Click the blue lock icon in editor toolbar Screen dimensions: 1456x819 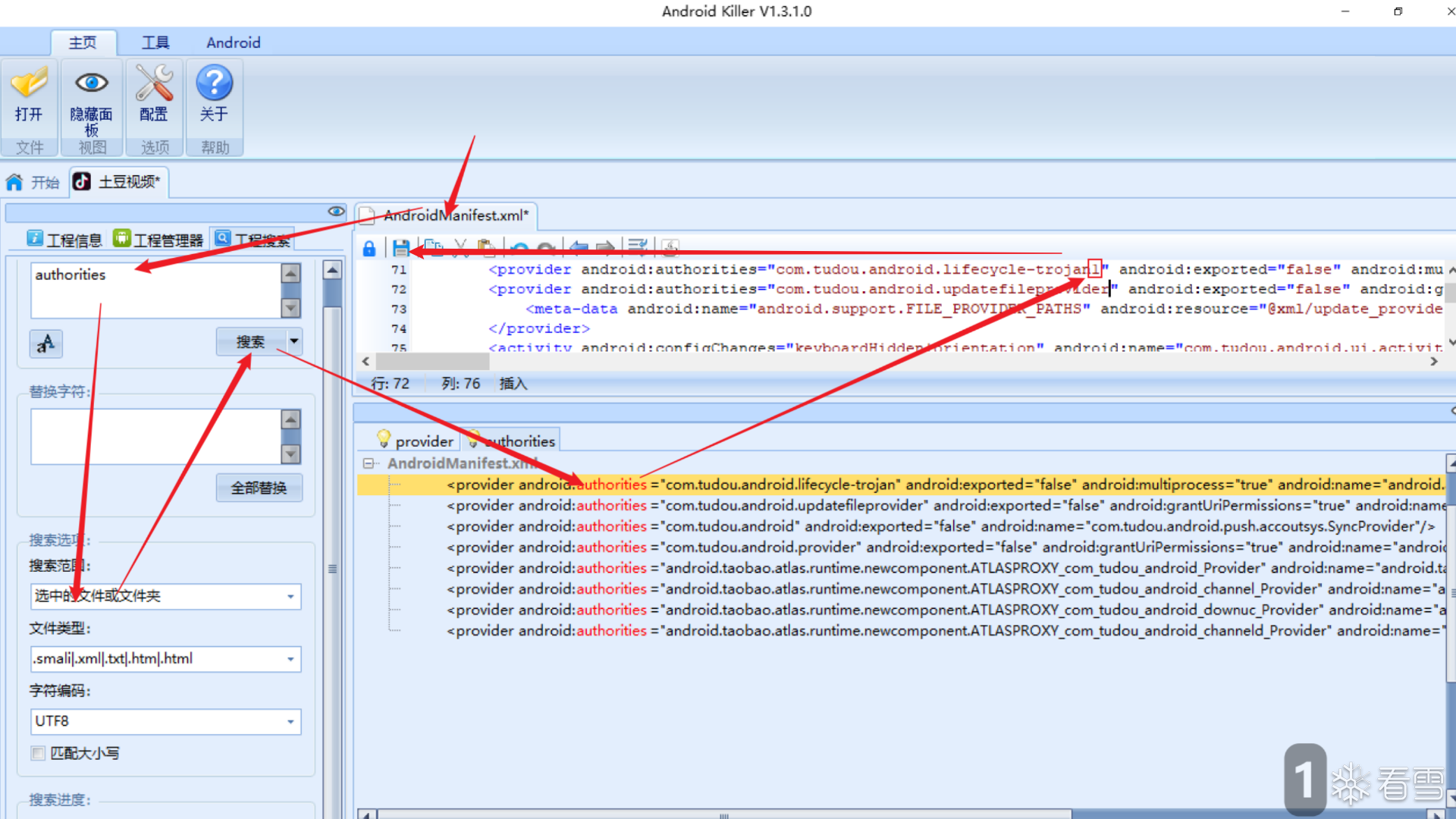click(369, 248)
